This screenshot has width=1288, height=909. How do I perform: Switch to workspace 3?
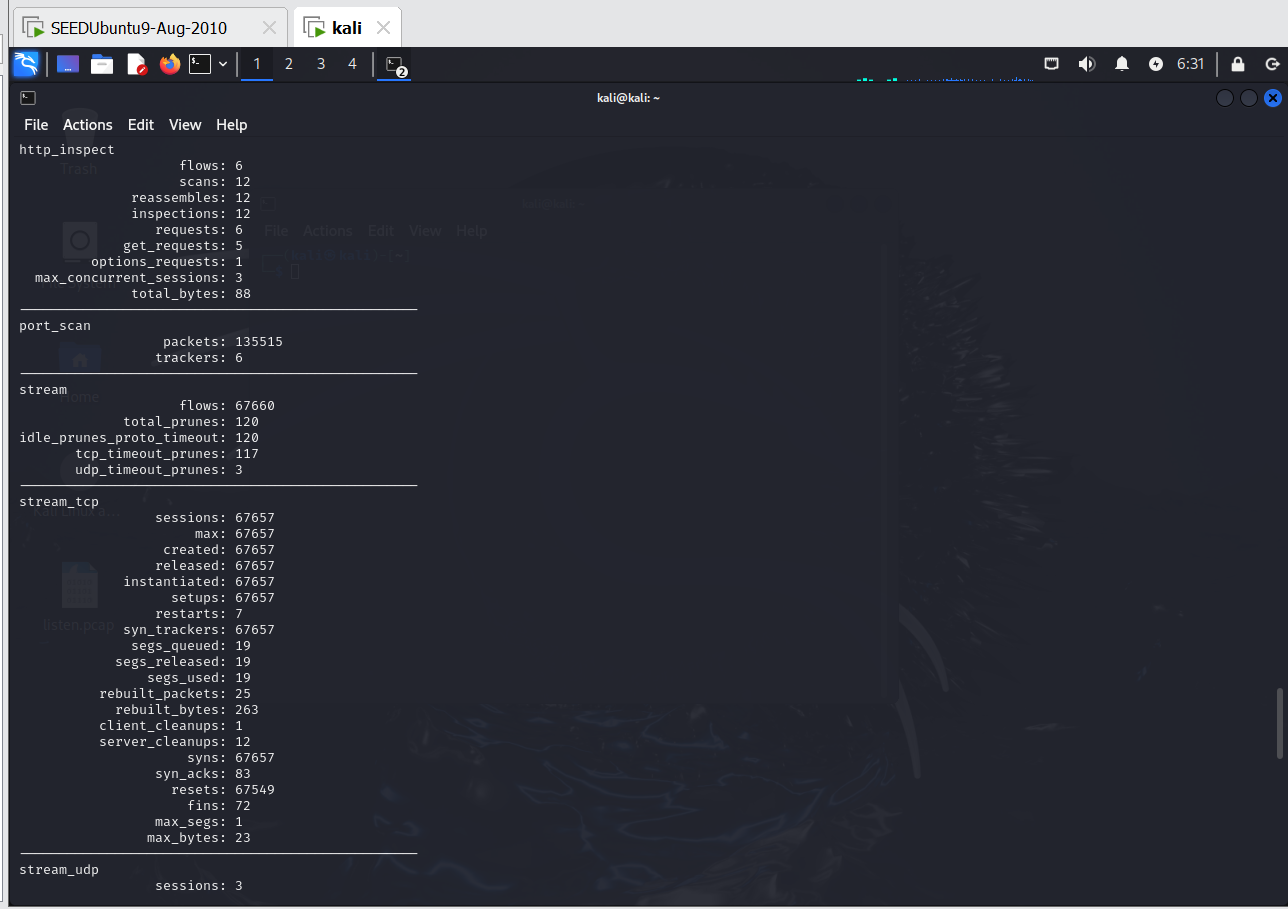(x=321, y=64)
